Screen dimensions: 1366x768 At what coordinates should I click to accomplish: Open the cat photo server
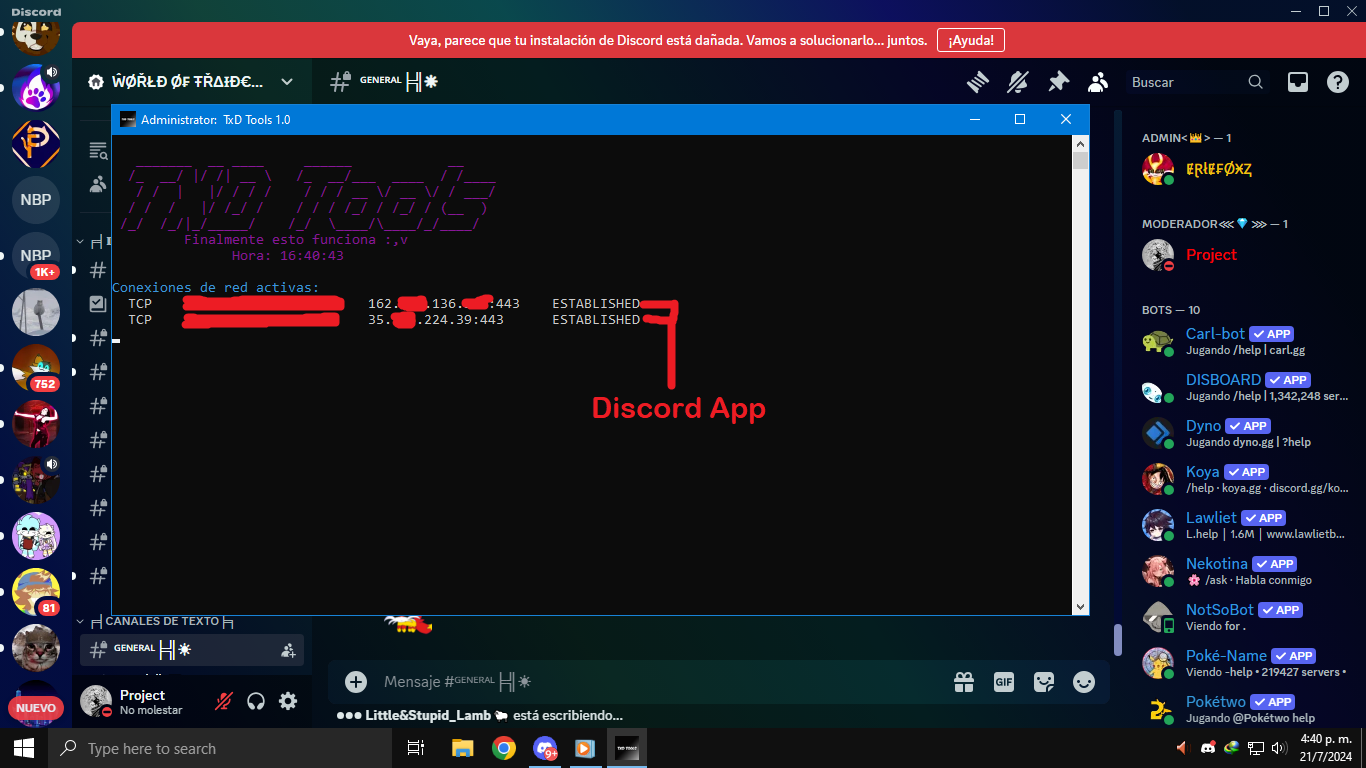coord(36,648)
